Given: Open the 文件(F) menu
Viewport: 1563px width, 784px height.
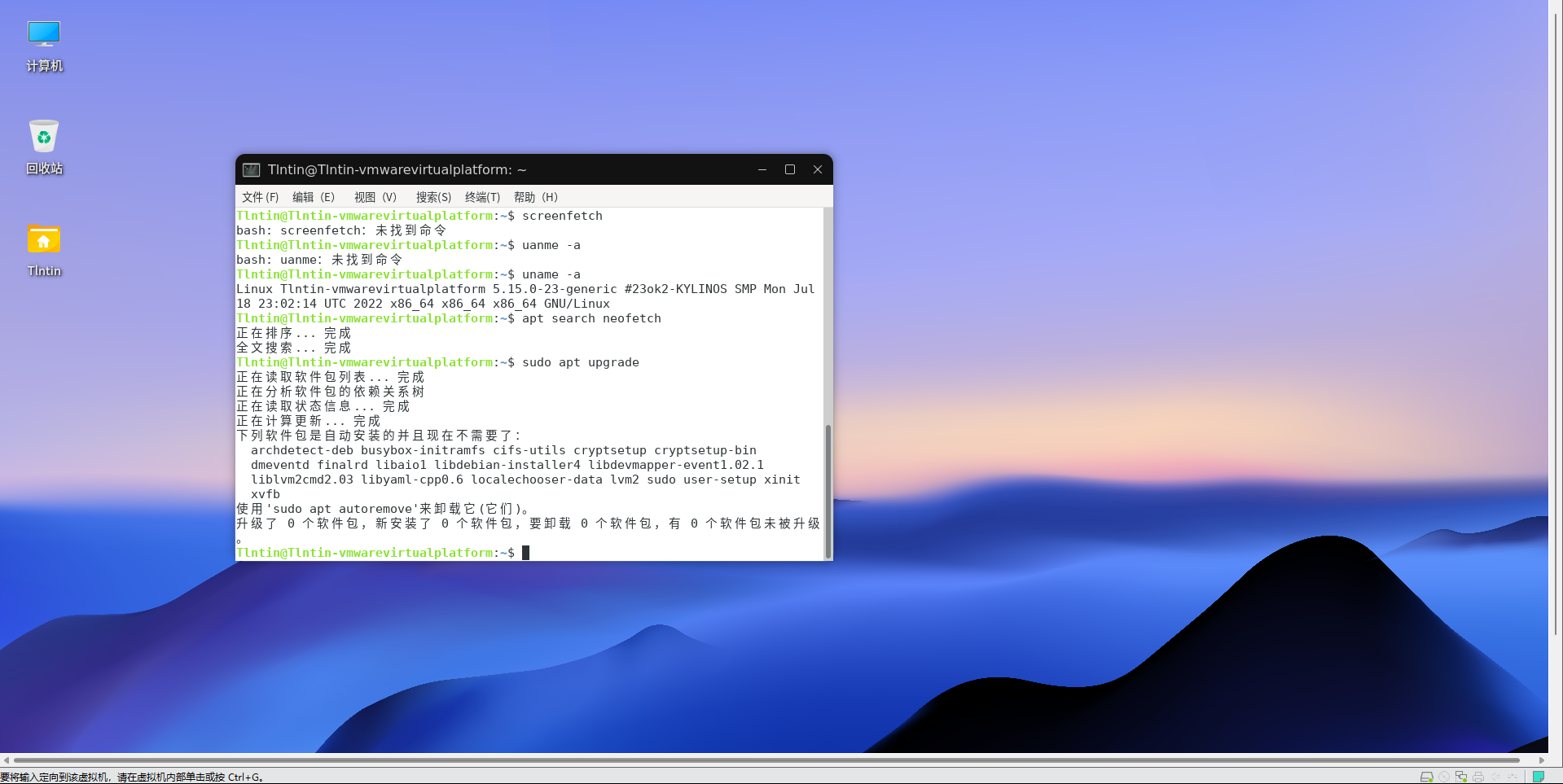Looking at the screenshot, I should click(x=260, y=197).
